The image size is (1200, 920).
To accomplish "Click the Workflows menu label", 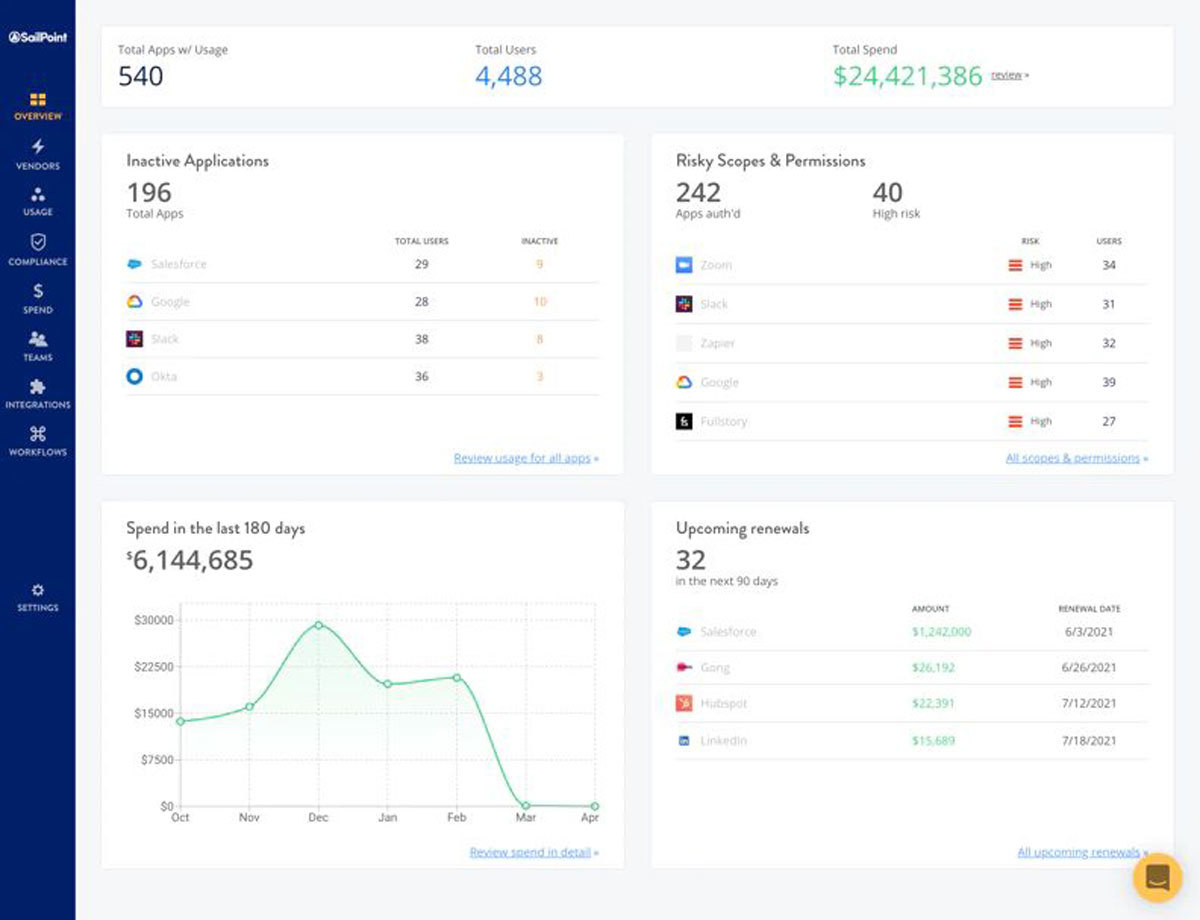I will click(38, 452).
